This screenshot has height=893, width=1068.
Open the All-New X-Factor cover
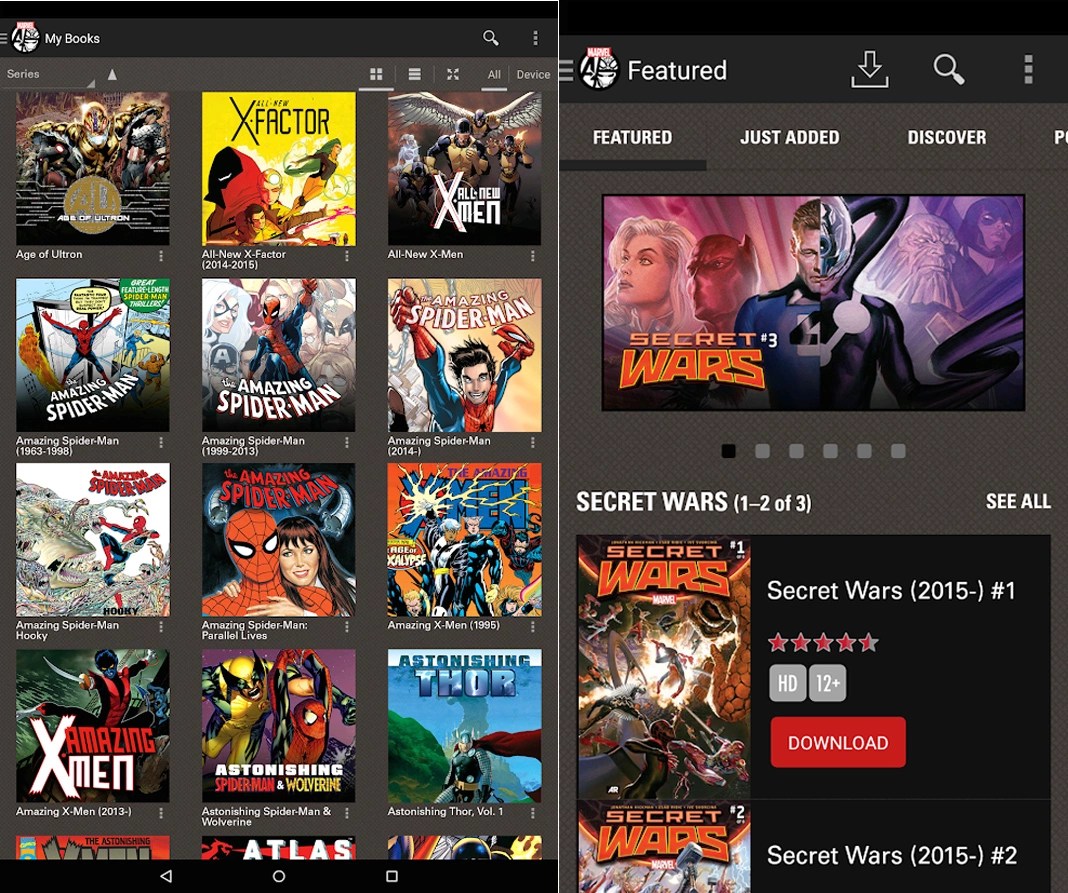(279, 169)
